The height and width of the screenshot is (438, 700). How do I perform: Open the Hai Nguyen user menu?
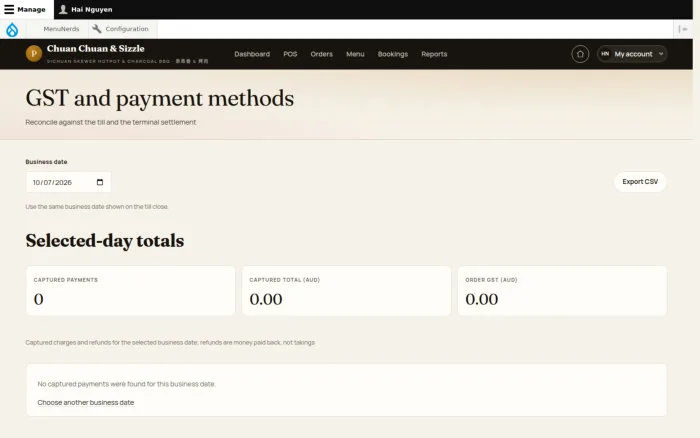(x=86, y=9)
